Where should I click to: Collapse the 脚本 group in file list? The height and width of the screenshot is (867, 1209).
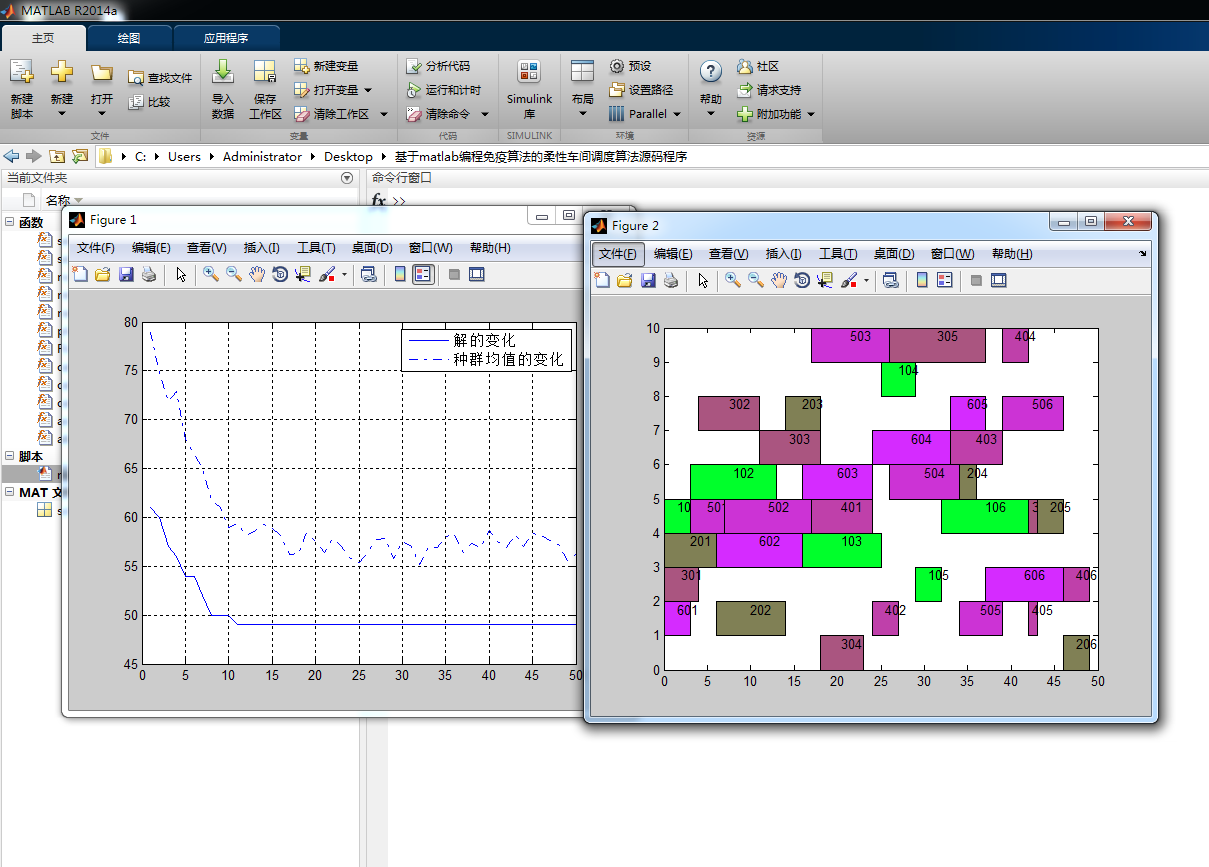(9, 456)
